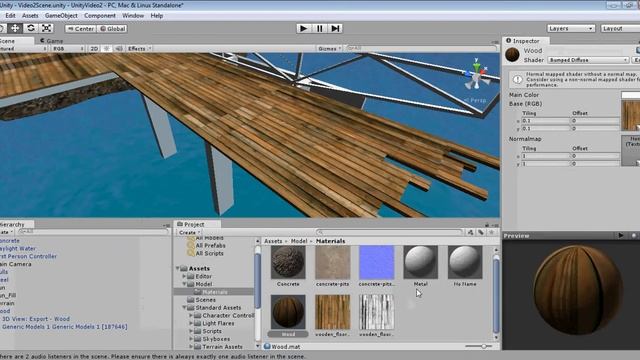Pause the game preview

[320, 28]
